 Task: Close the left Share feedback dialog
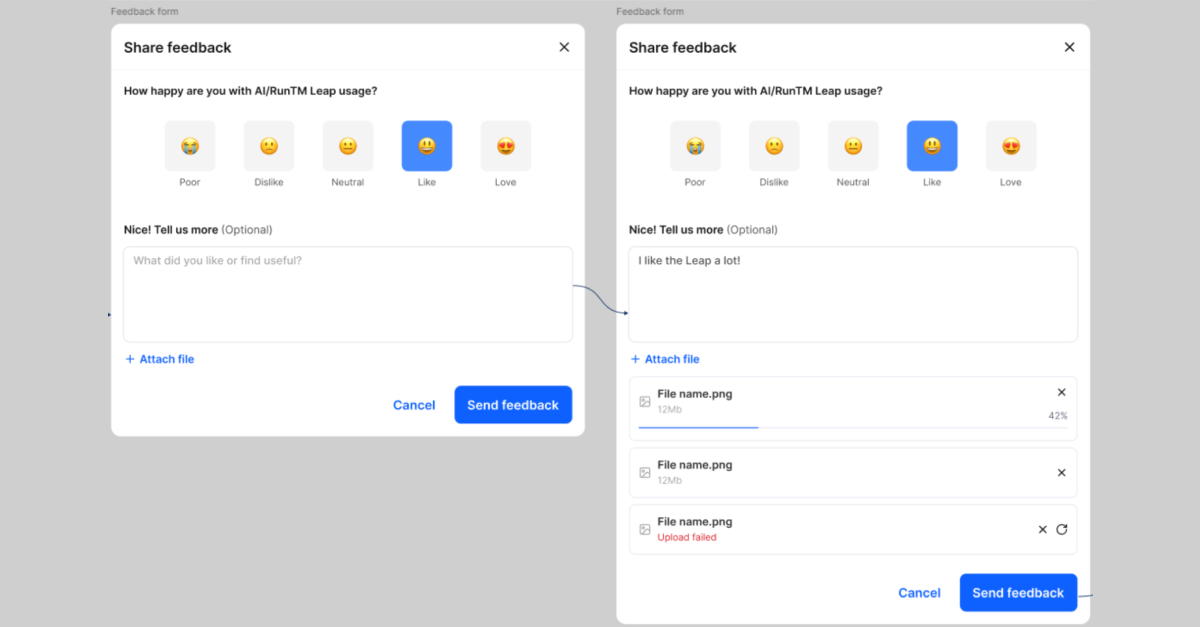(x=564, y=47)
